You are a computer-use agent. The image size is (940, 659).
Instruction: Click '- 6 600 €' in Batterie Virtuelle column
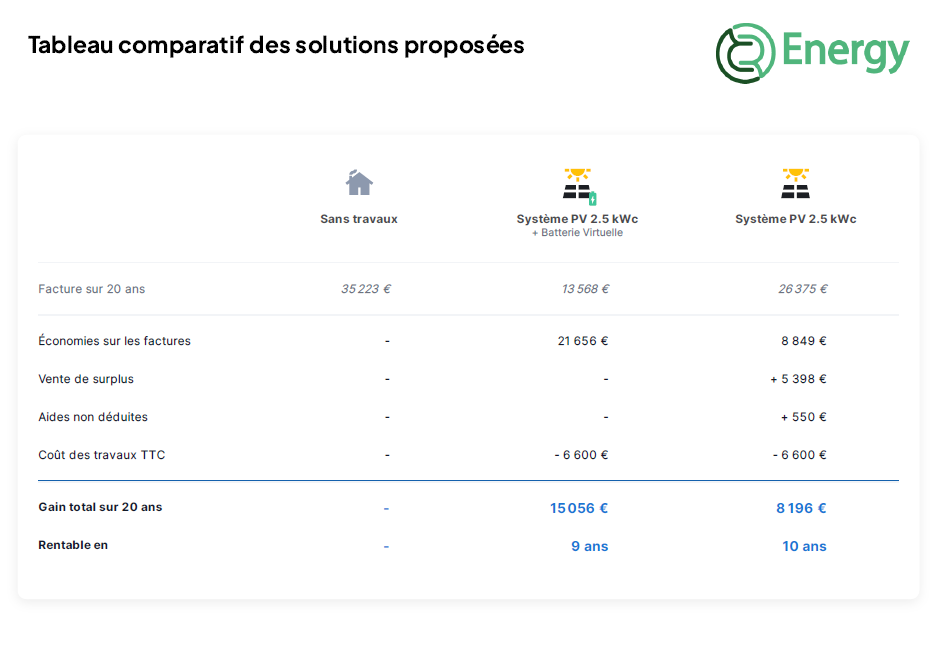(x=582, y=455)
